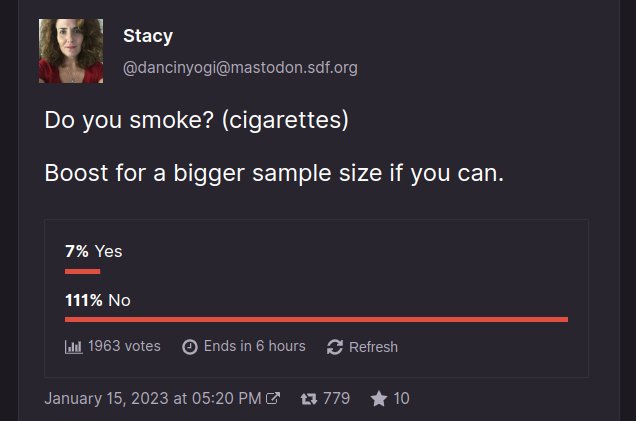Click the 1963 votes count
This screenshot has height=421, width=636.
pyautogui.click(x=124, y=346)
